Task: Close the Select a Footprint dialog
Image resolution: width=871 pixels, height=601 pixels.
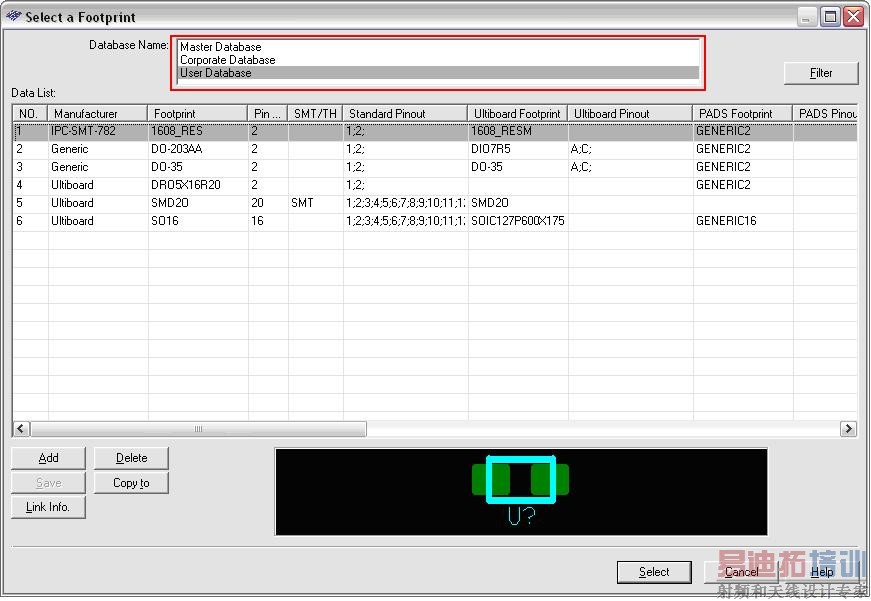Action: tap(853, 17)
